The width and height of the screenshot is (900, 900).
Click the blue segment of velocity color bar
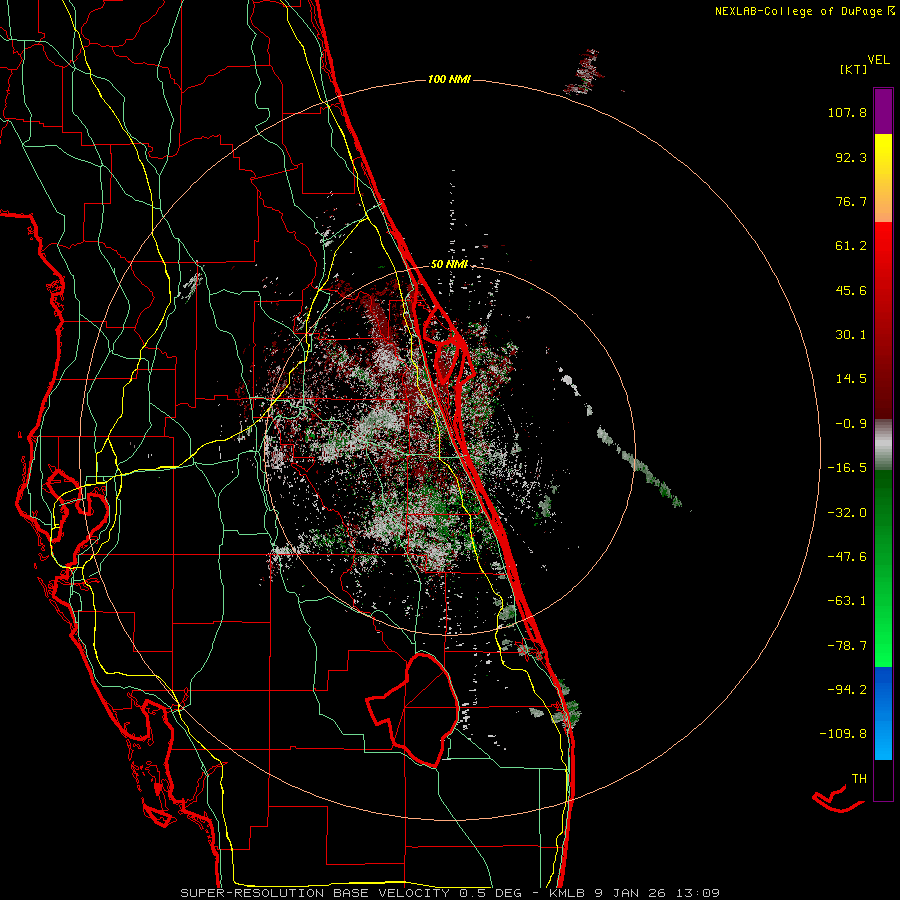click(883, 713)
